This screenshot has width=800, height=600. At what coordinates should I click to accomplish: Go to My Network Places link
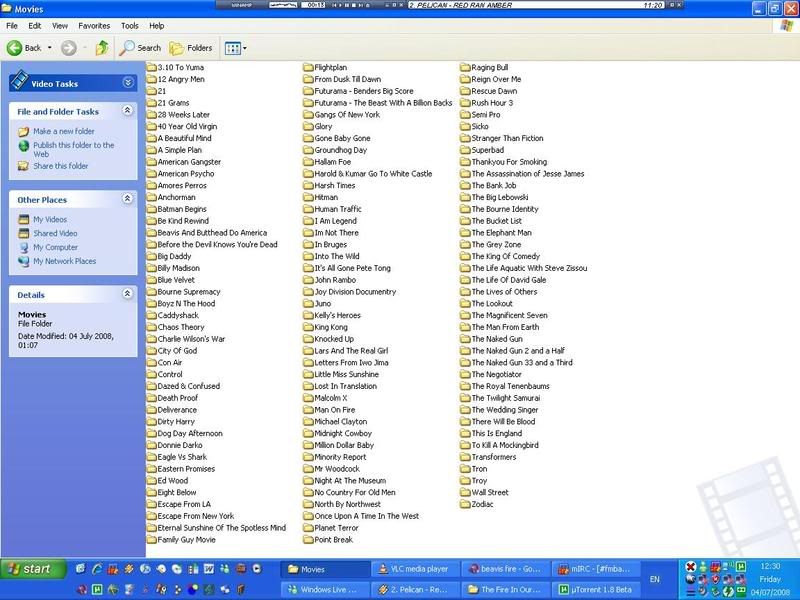[x=65, y=261]
